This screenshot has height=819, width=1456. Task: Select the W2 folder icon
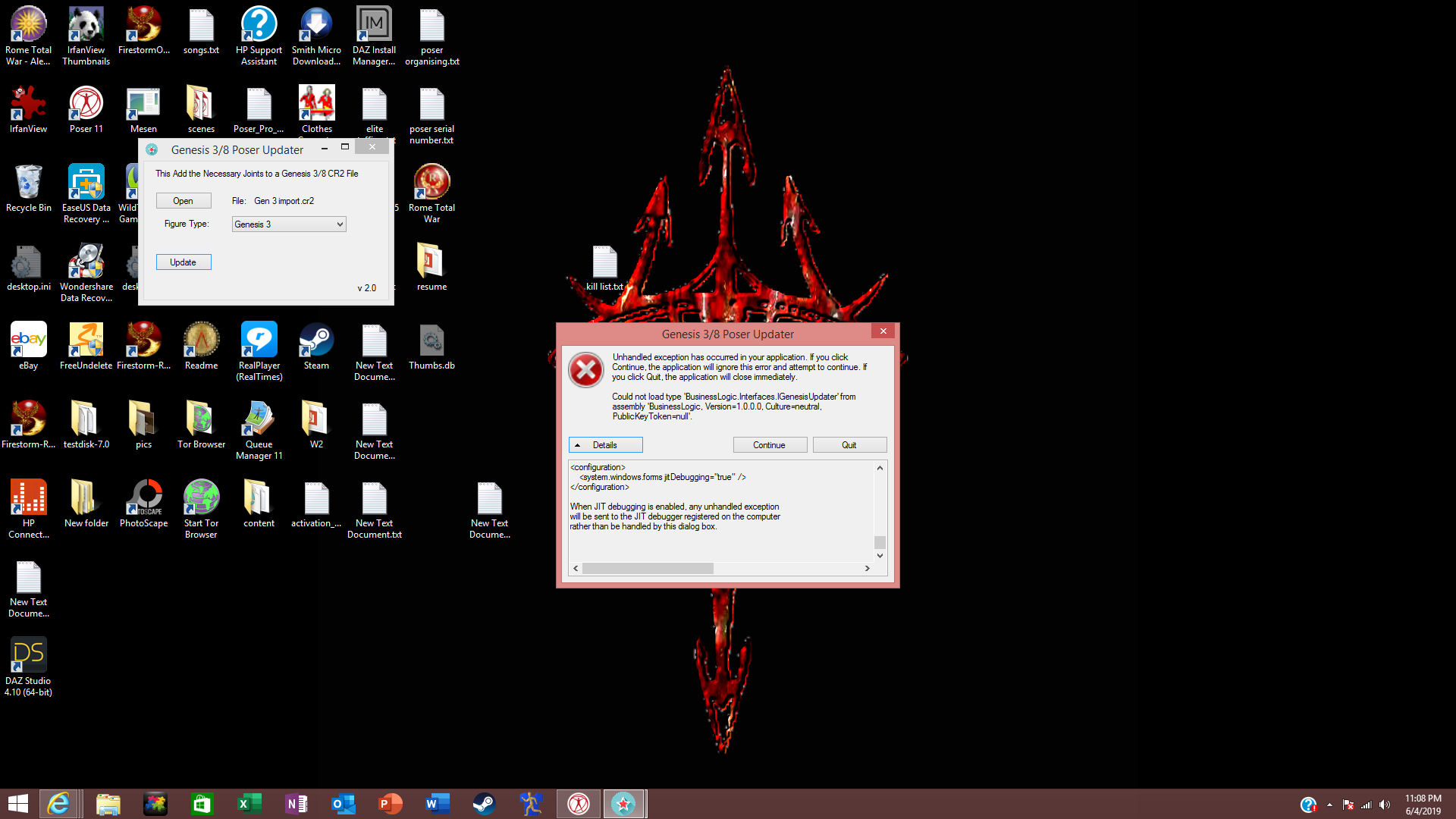tap(317, 425)
